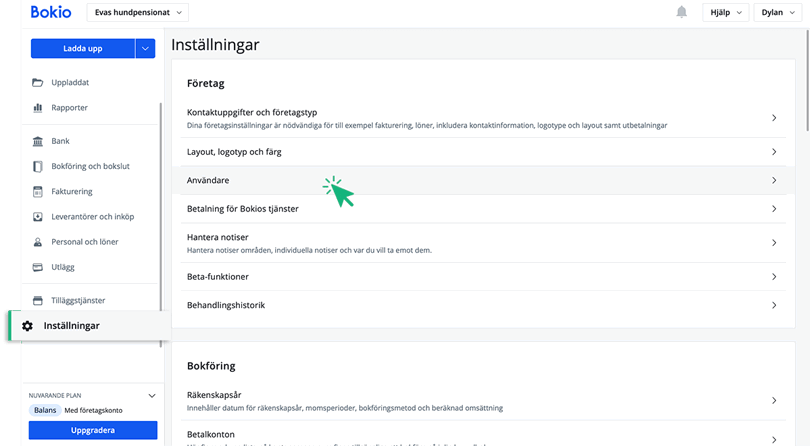Click the Företag section heading

point(206,83)
